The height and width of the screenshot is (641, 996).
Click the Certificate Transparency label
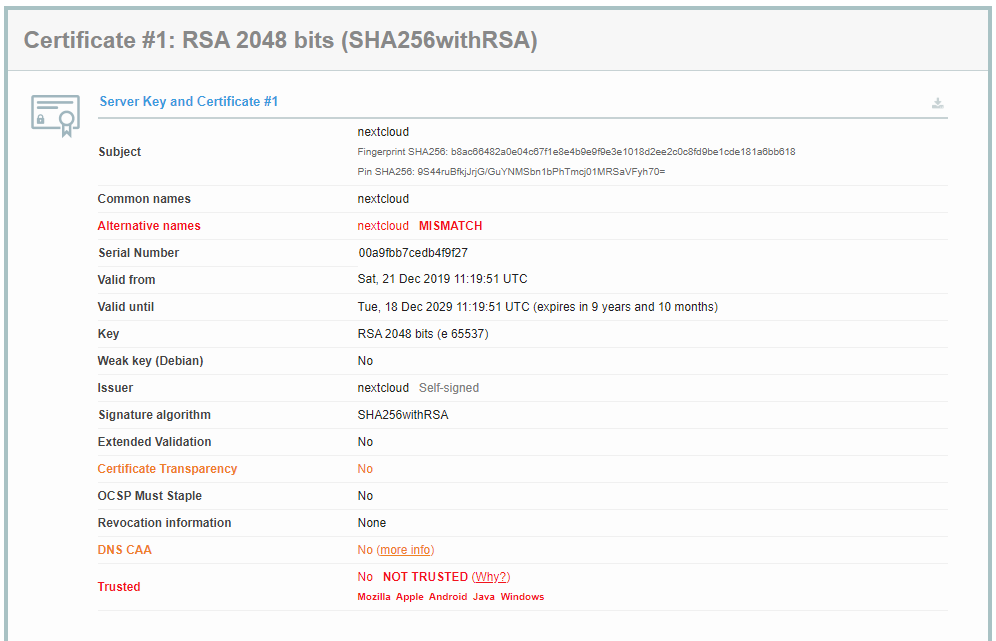pos(167,469)
